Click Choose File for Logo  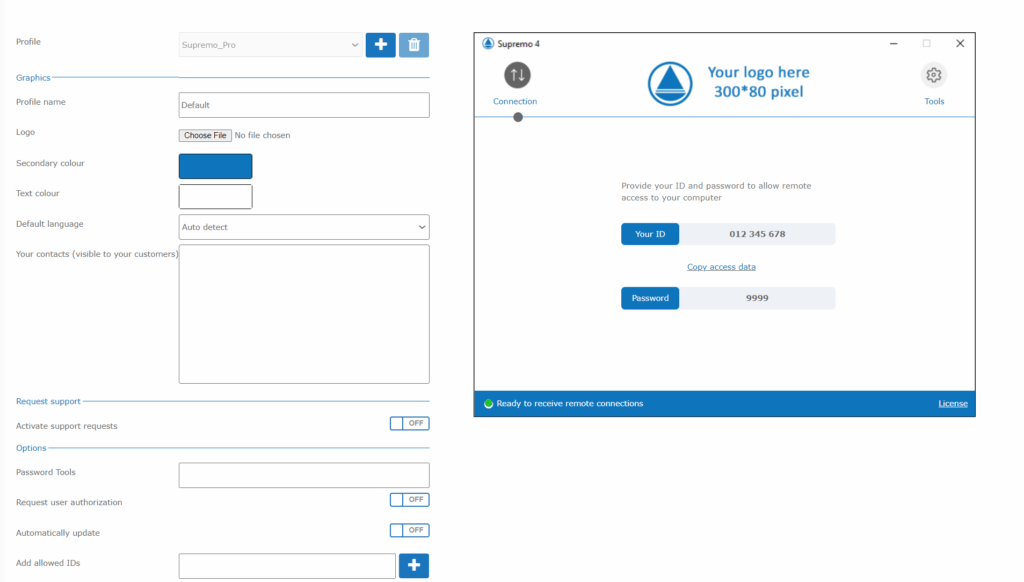[205, 135]
